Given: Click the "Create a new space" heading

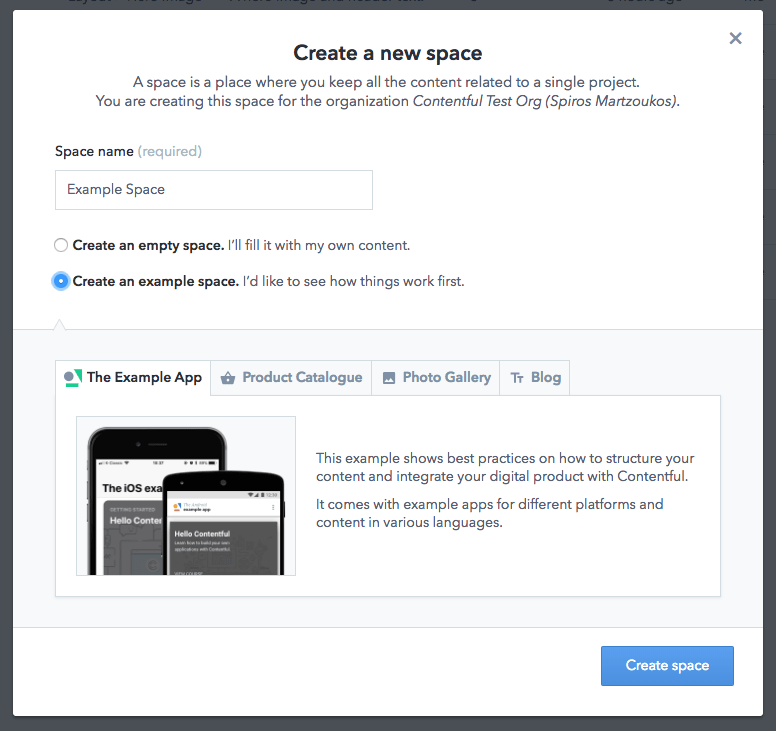Looking at the screenshot, I should 387,53.
